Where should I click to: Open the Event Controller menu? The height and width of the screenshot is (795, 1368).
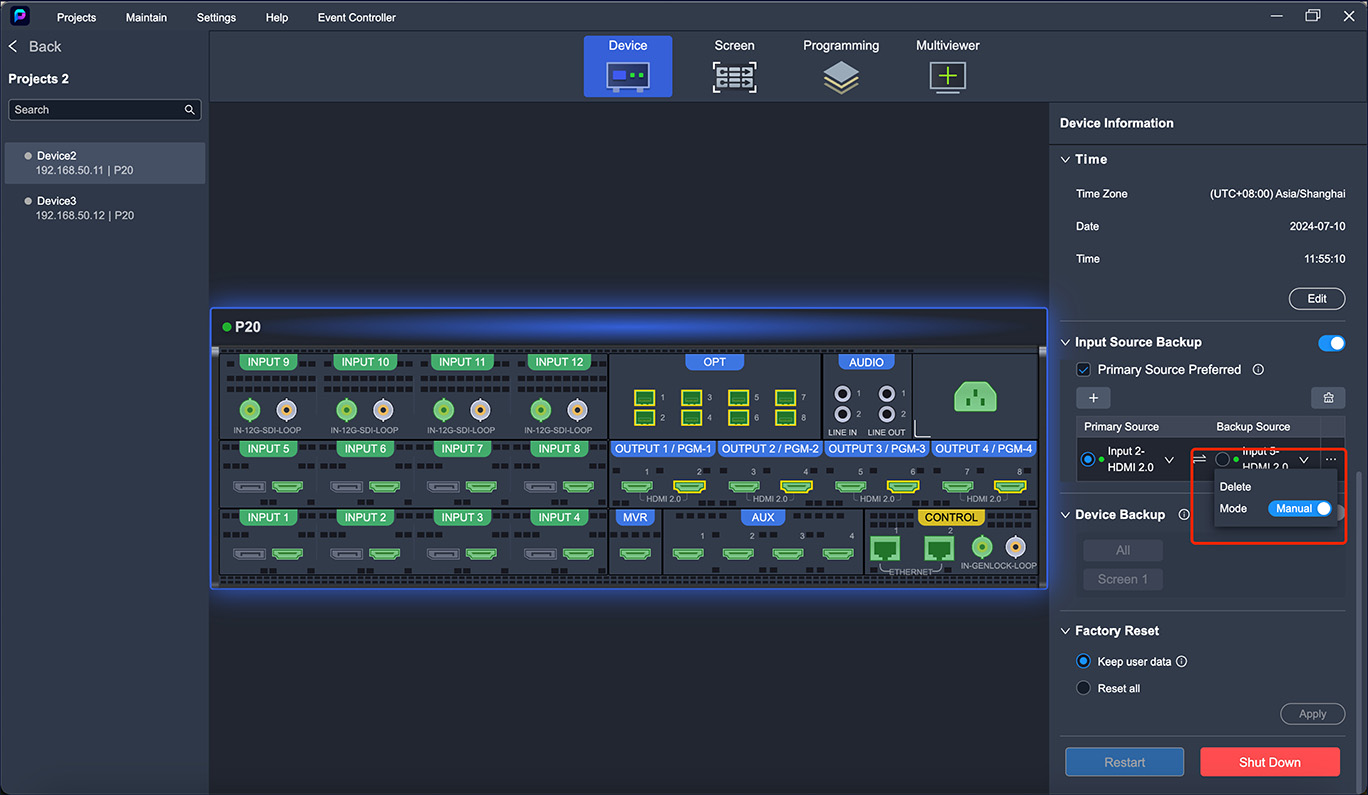coord(357,17)
